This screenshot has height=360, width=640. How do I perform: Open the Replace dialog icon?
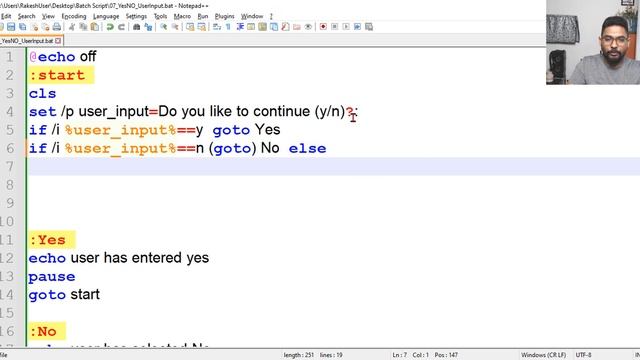click(x=148, y=27)
